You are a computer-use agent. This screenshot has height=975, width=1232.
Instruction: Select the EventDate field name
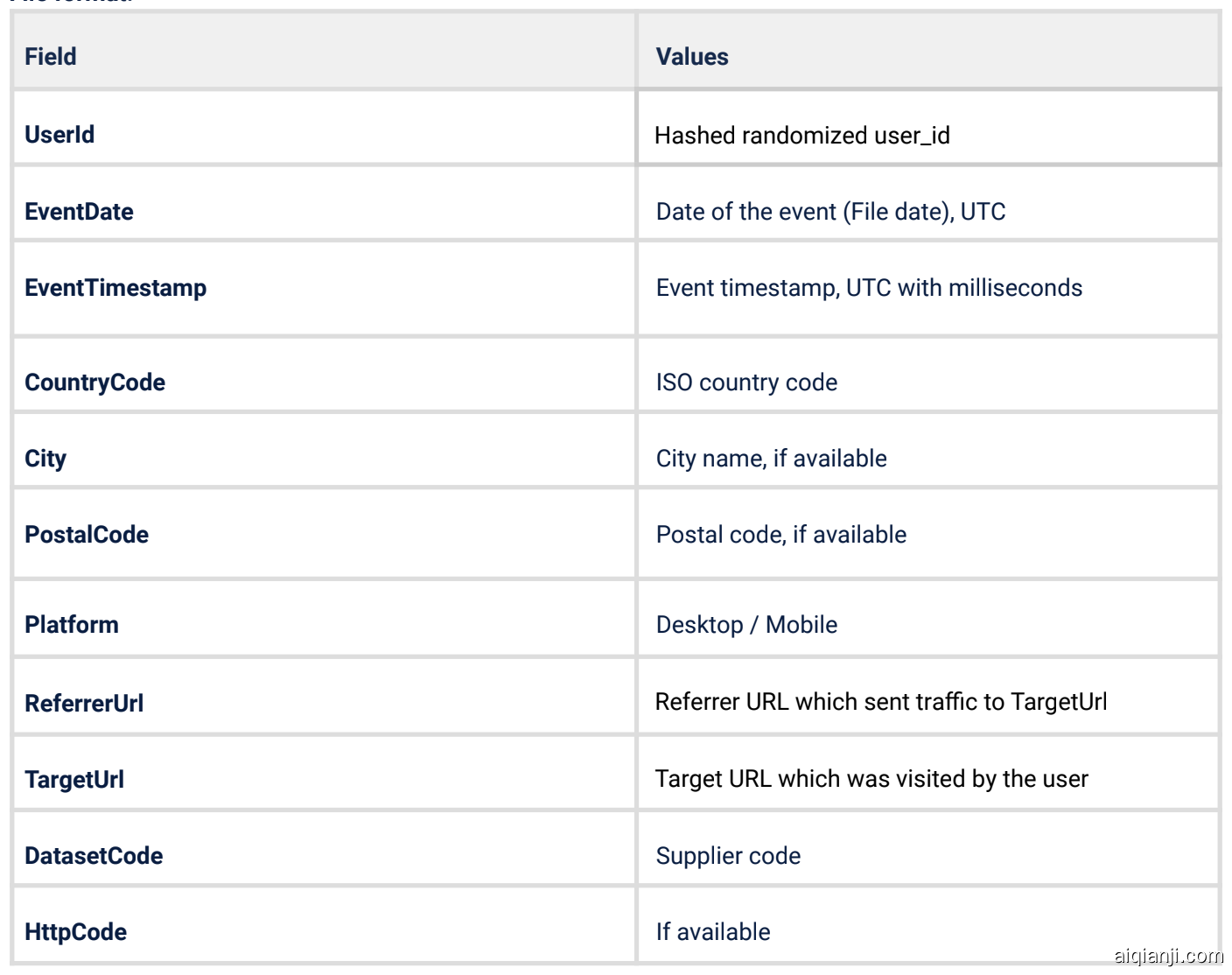(x=79, y=212)
